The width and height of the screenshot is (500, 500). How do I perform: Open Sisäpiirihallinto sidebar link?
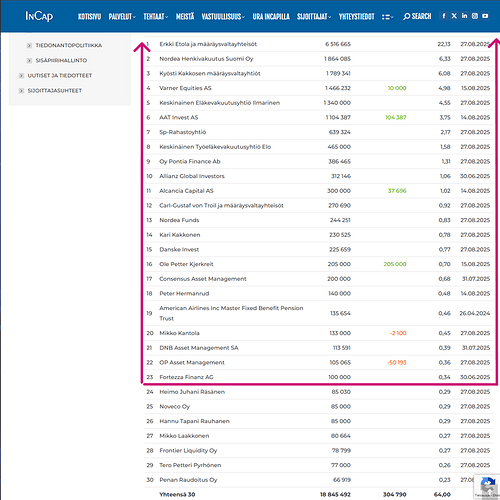pos(61,60)
